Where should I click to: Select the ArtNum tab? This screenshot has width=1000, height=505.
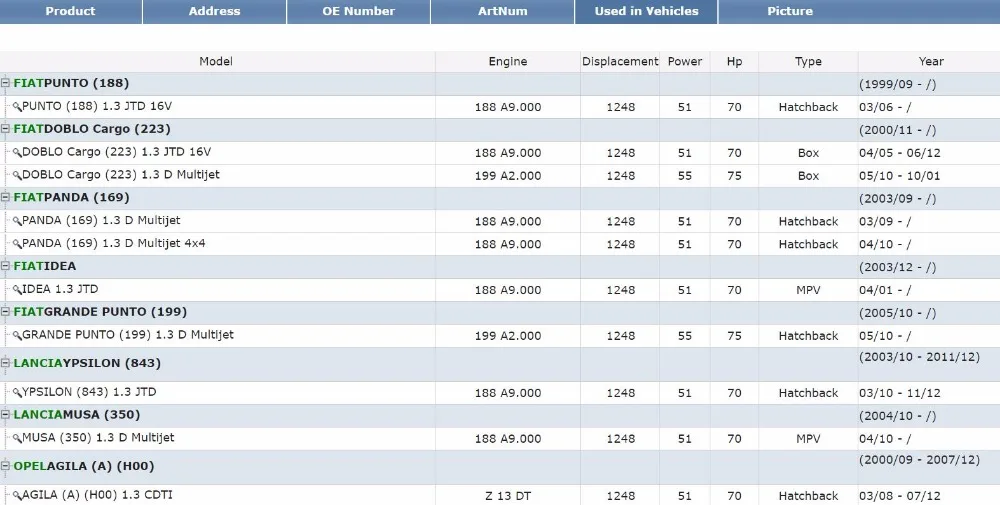[x=503, y=11]
